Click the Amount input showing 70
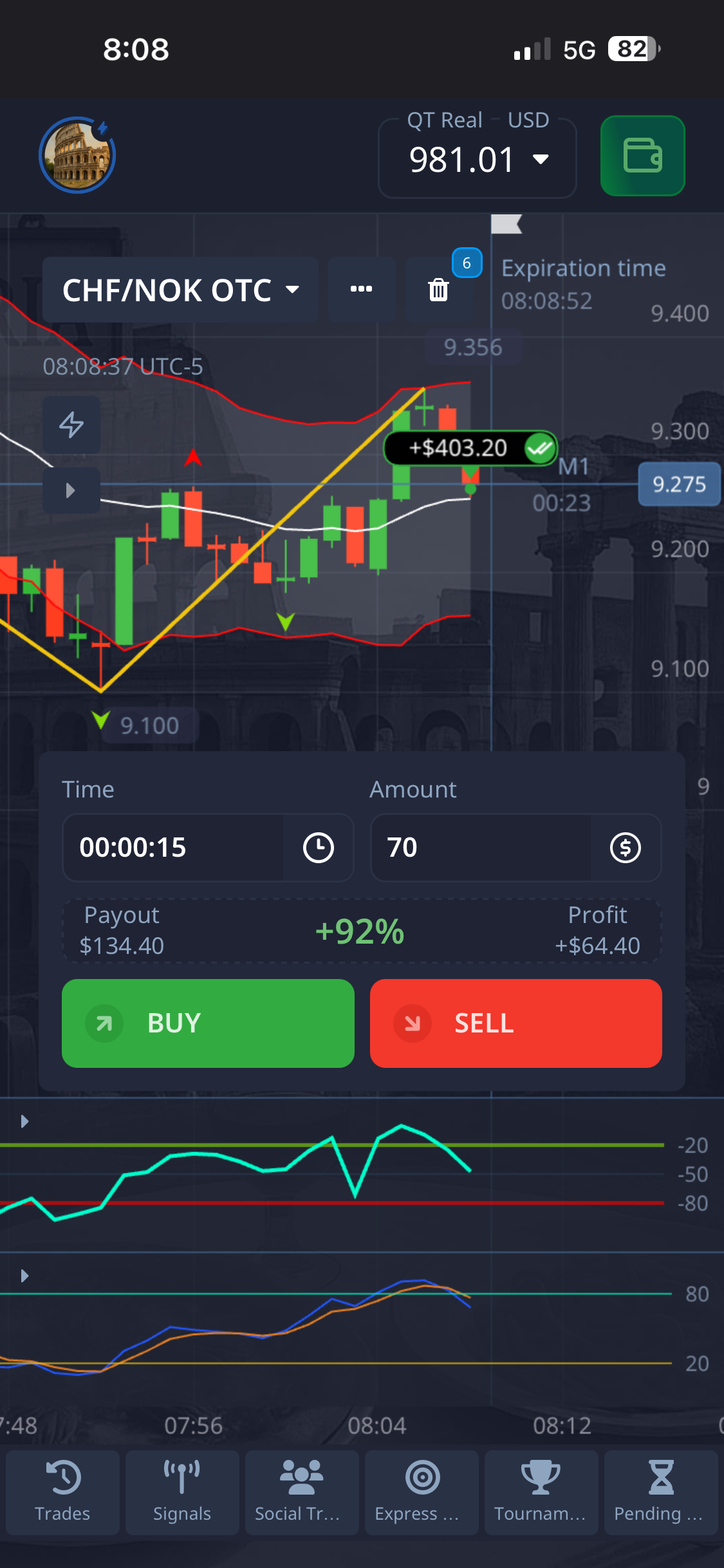 (479, 847)
